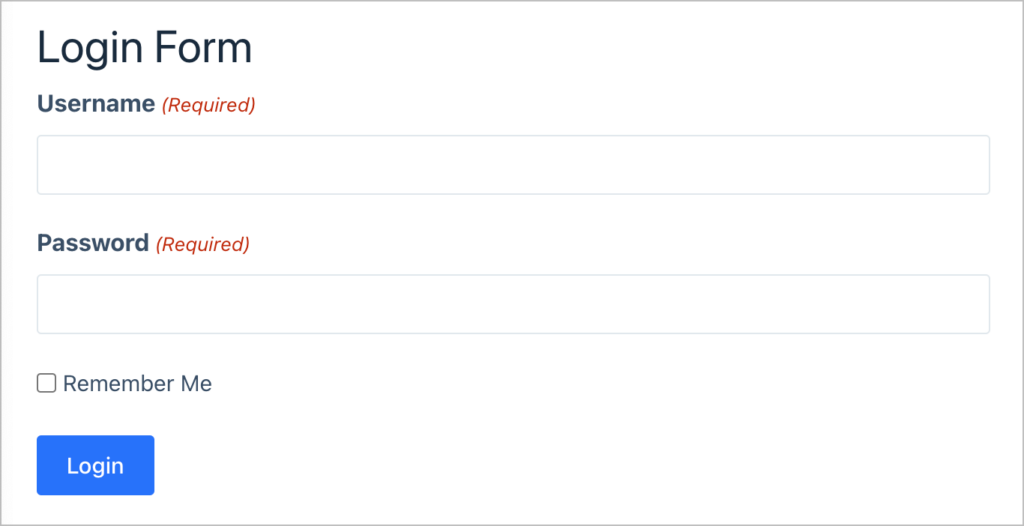Click the Username input field
The height and width of the screenshot is (526, 1024).
tap(513, 165)
